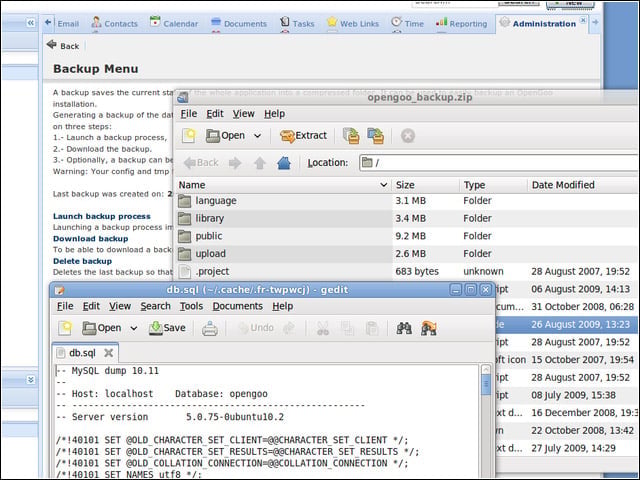This screenshot has width=640, height=480.
Task: Switch to the Email tab
Action: coord(68,24)
